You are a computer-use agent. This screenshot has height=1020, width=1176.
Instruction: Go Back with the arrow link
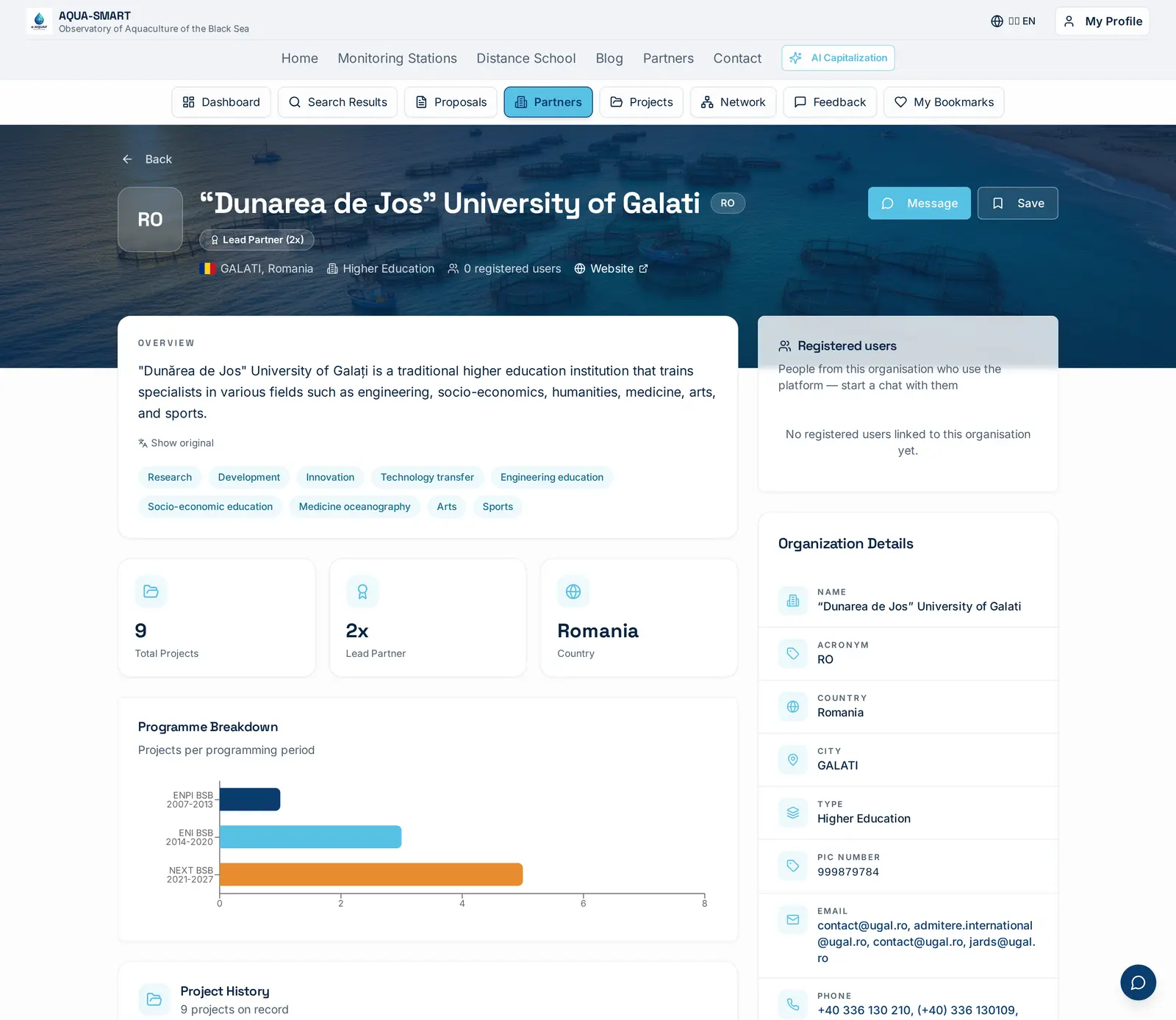pyautogui.click(x=147, y=159)
